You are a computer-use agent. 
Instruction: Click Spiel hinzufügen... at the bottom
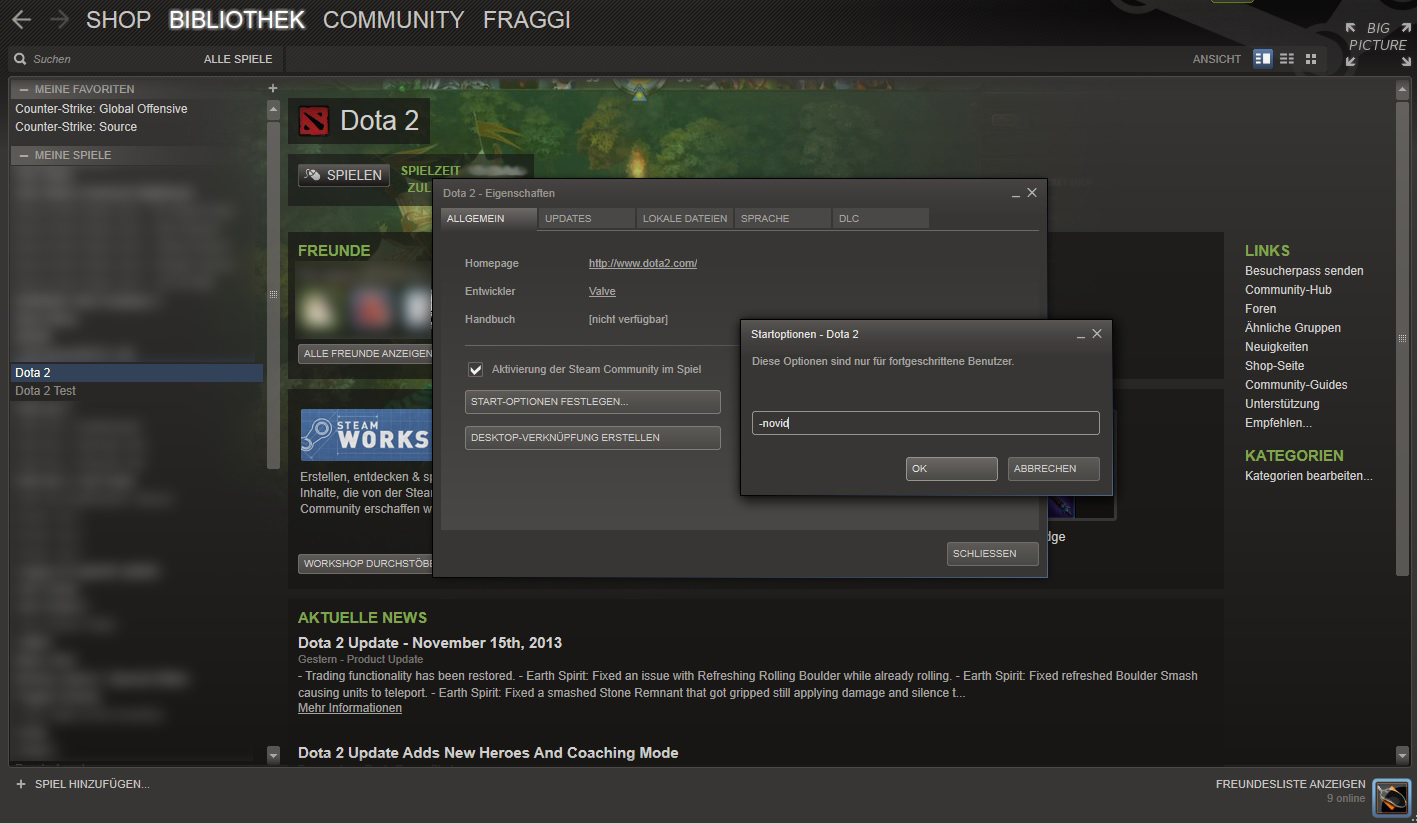click(x=92, y=784)
